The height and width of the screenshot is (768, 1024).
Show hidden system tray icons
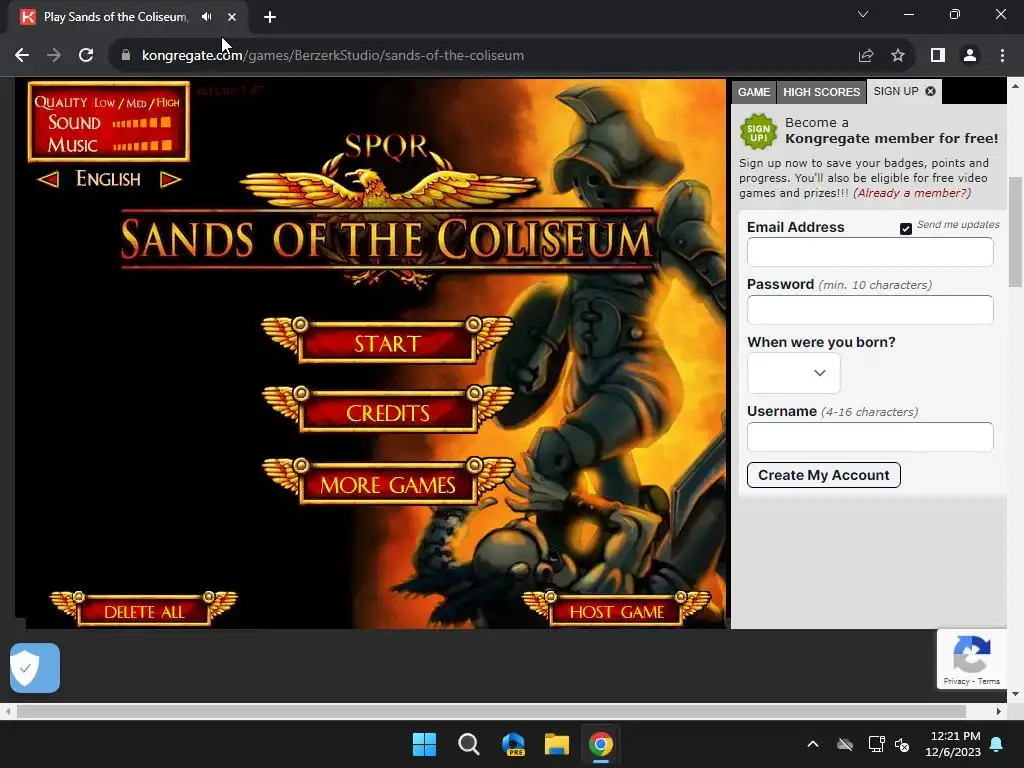tap(813, 744)
